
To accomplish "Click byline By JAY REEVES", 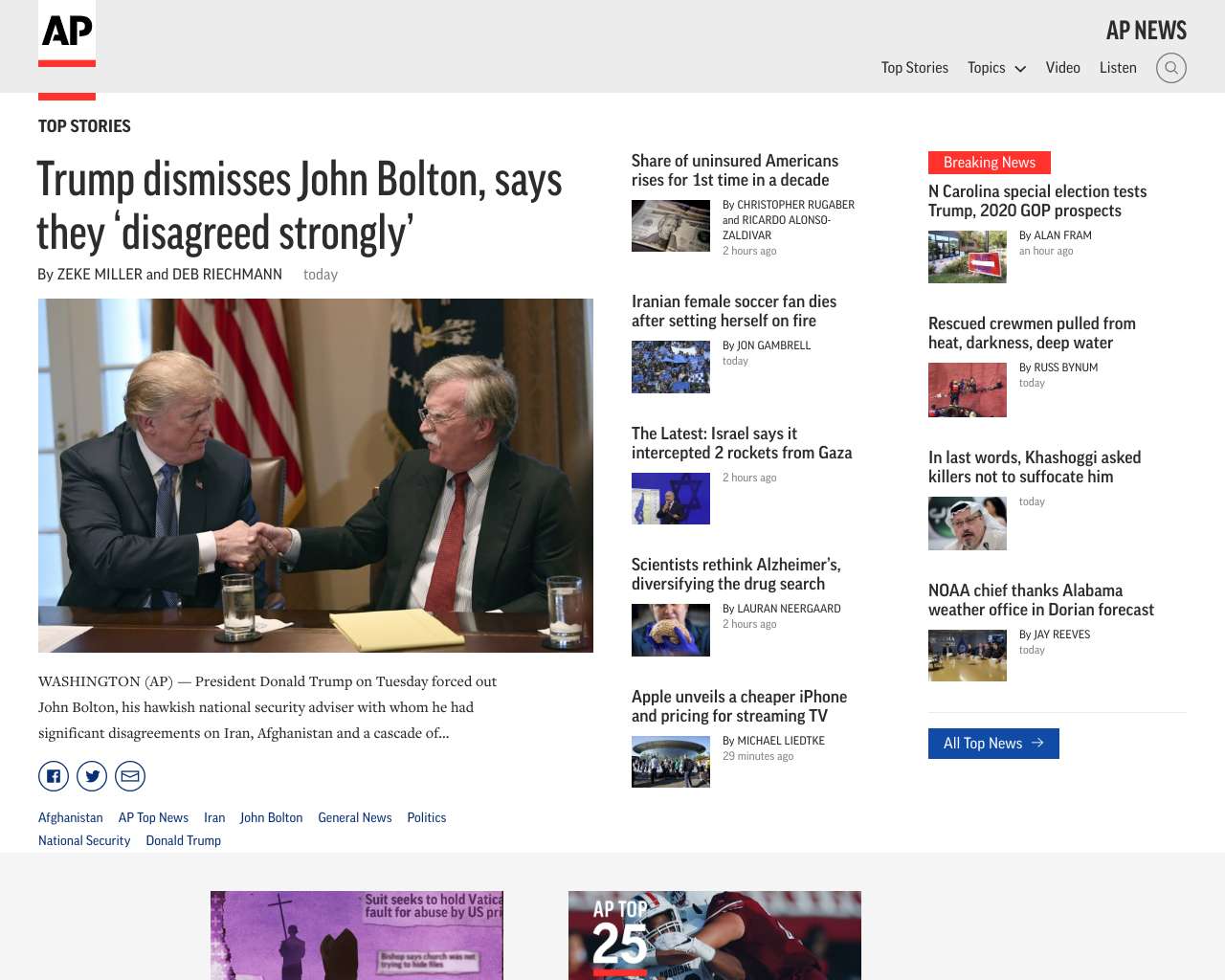I will [1055, 635].
